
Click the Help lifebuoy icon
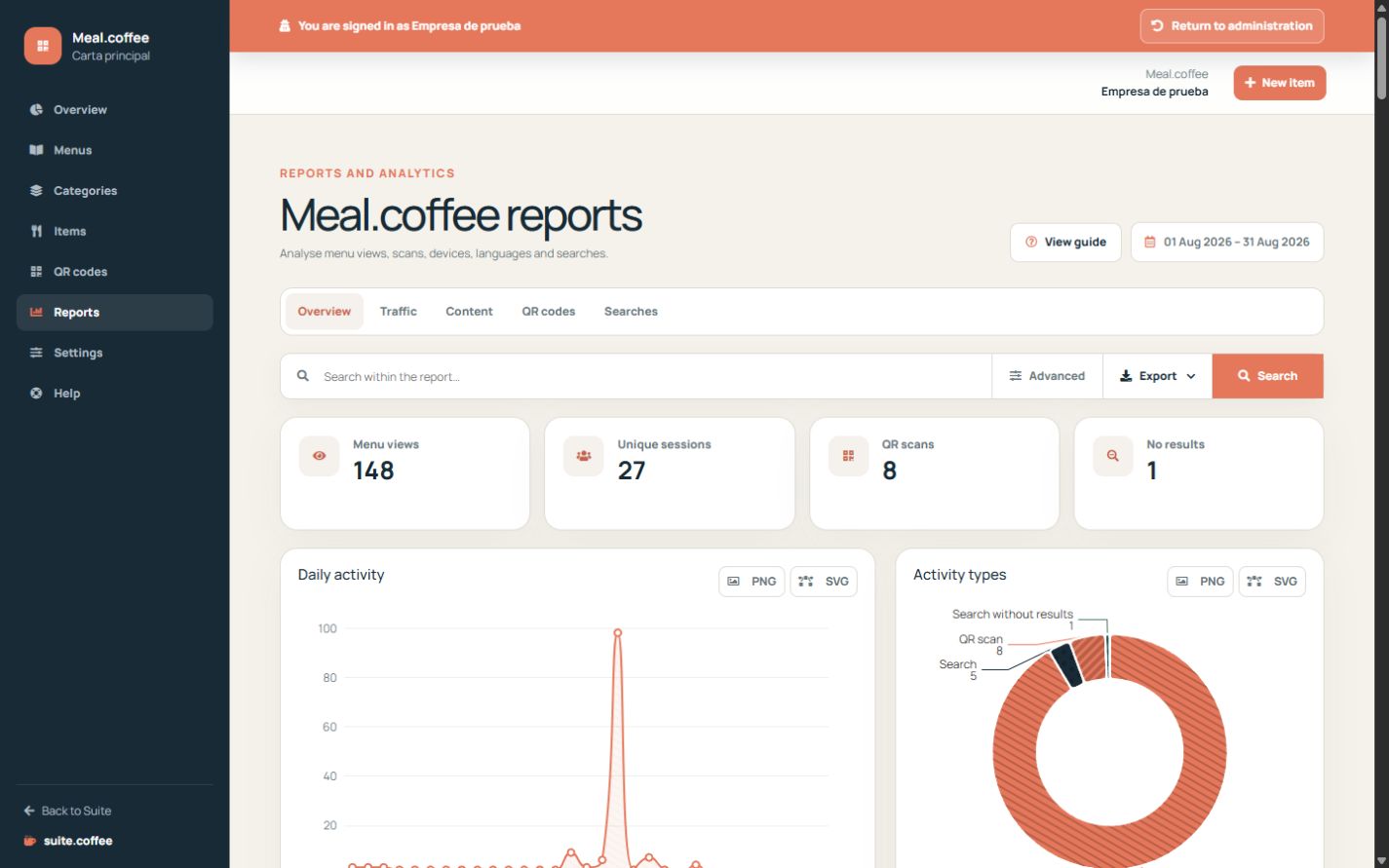(x=36, y=394)
